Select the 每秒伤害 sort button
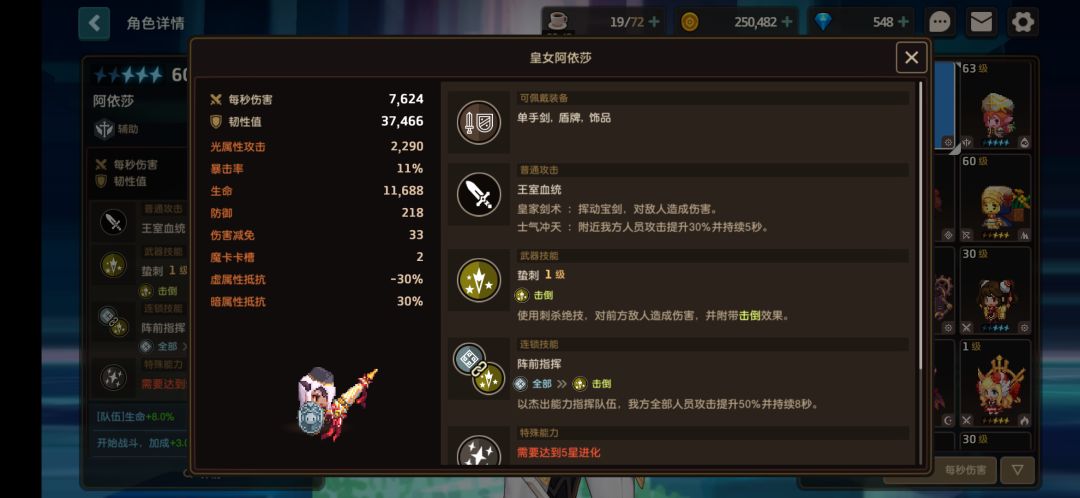The image size is (1080, 498). coord(965,470)
